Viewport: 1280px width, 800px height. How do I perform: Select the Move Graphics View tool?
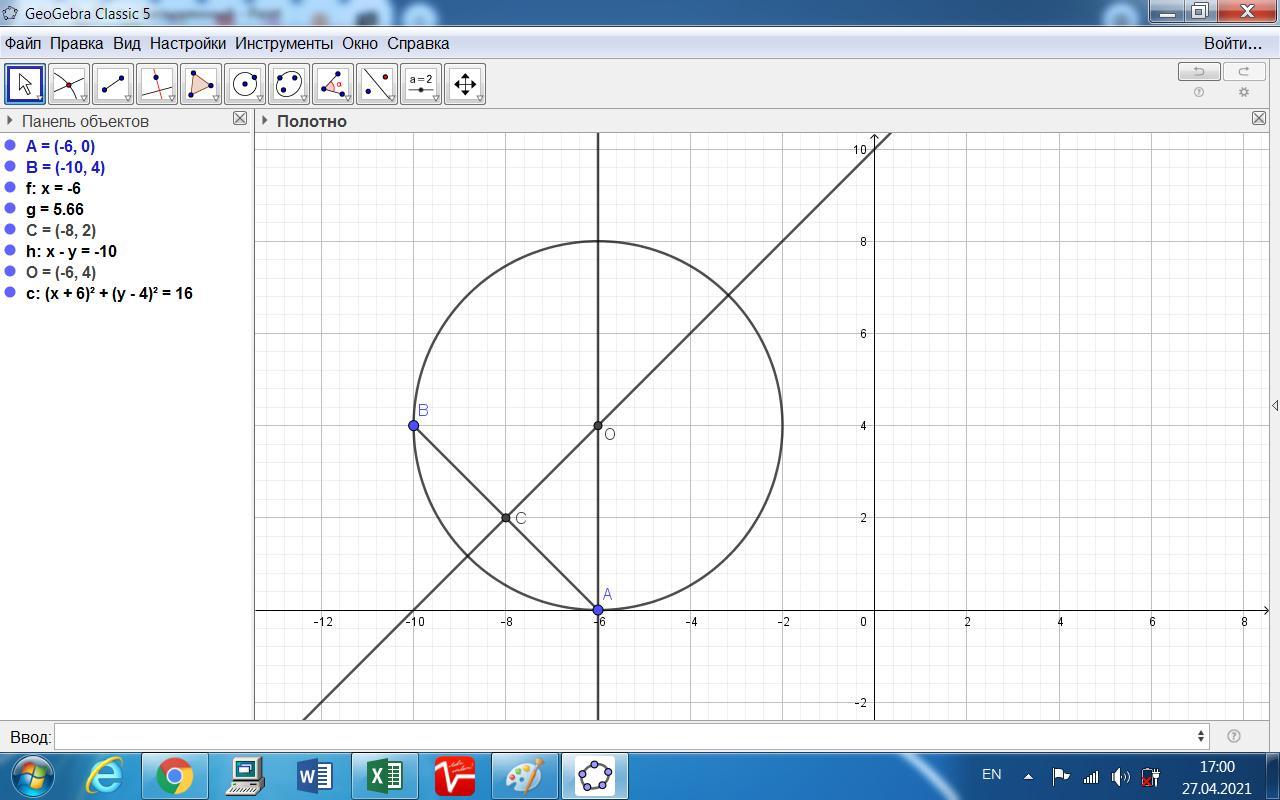point(465,84)
